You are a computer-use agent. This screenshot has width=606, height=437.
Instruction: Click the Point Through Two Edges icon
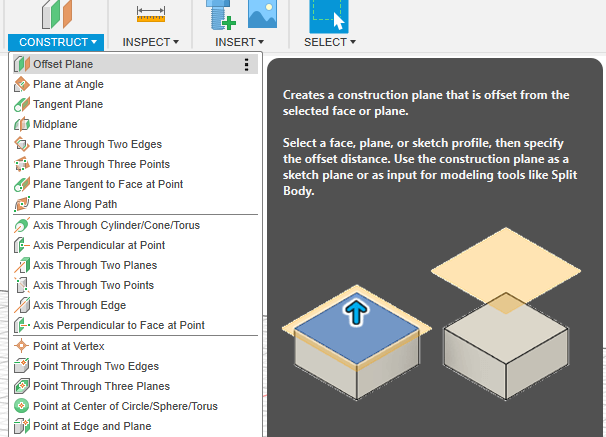point(22,366)
